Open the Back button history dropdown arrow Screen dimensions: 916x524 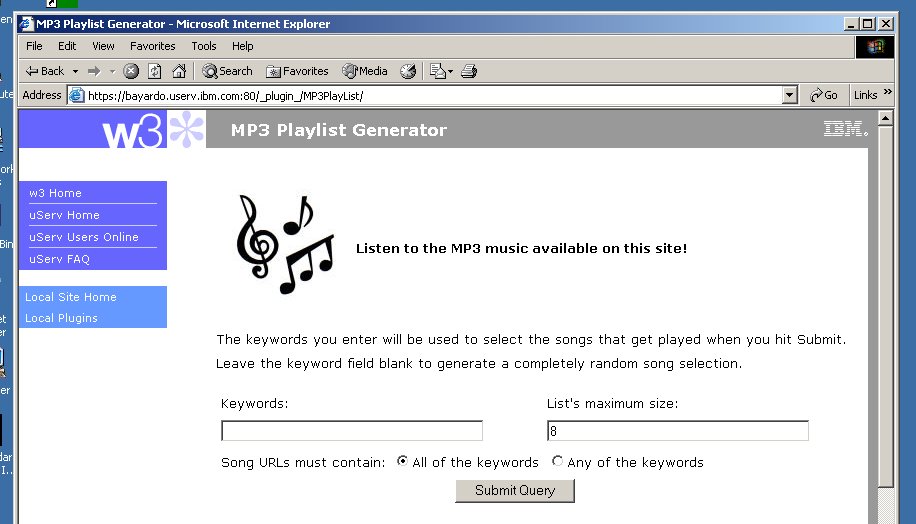(x=75, y=71)
